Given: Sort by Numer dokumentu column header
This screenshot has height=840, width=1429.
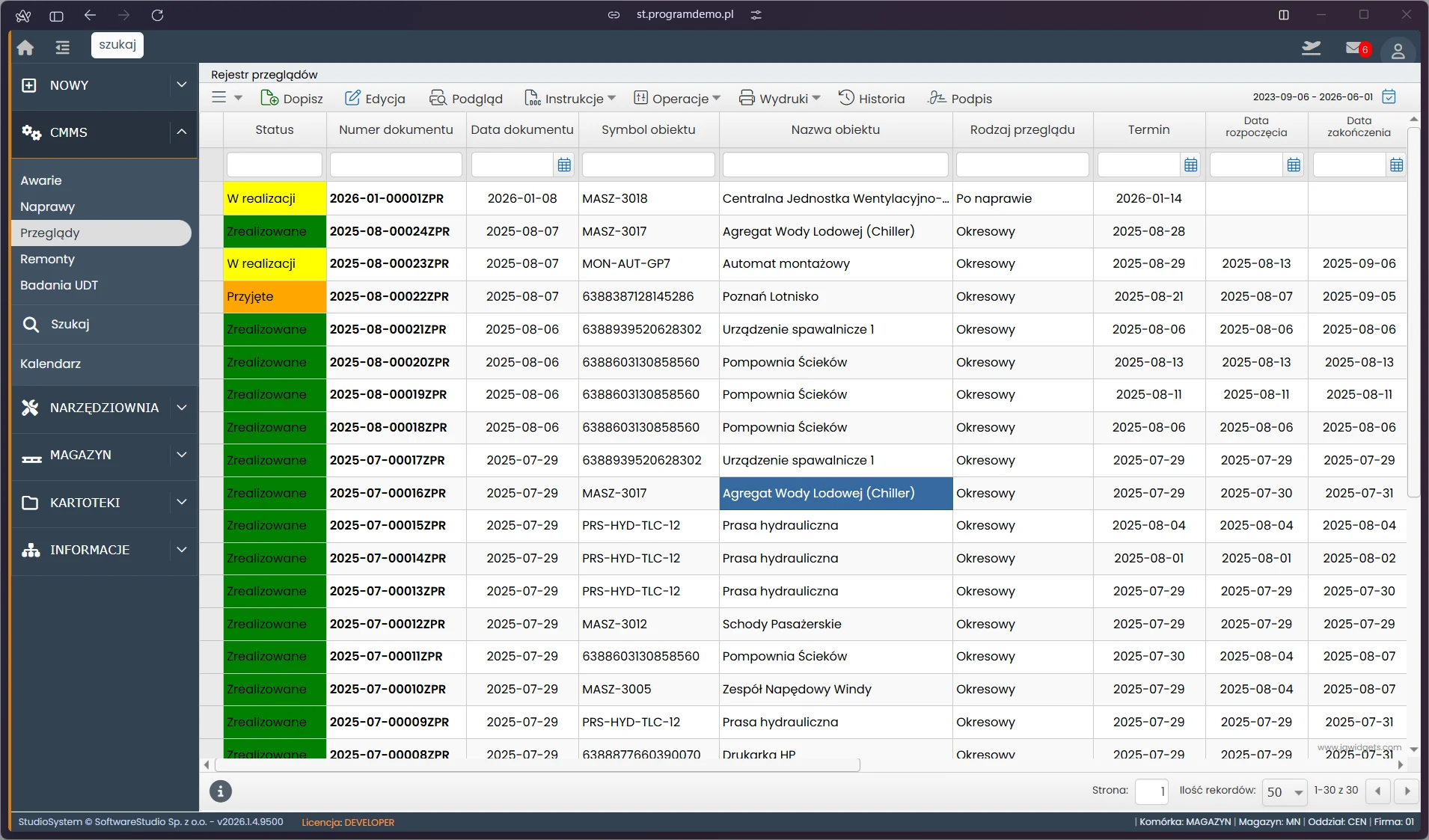Looking at the screenshot, I should 396,129.
